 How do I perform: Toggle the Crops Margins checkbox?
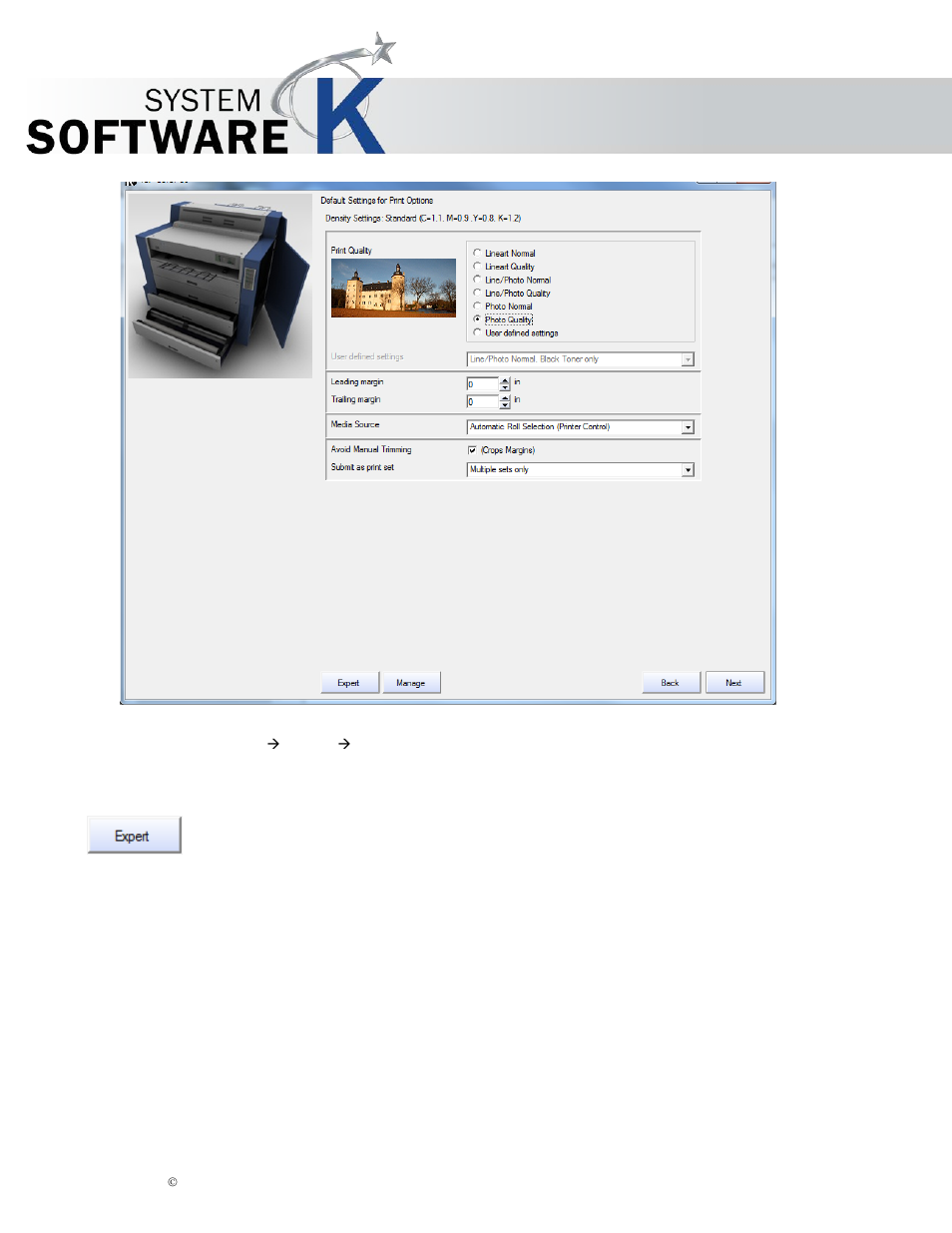[473, 450]
